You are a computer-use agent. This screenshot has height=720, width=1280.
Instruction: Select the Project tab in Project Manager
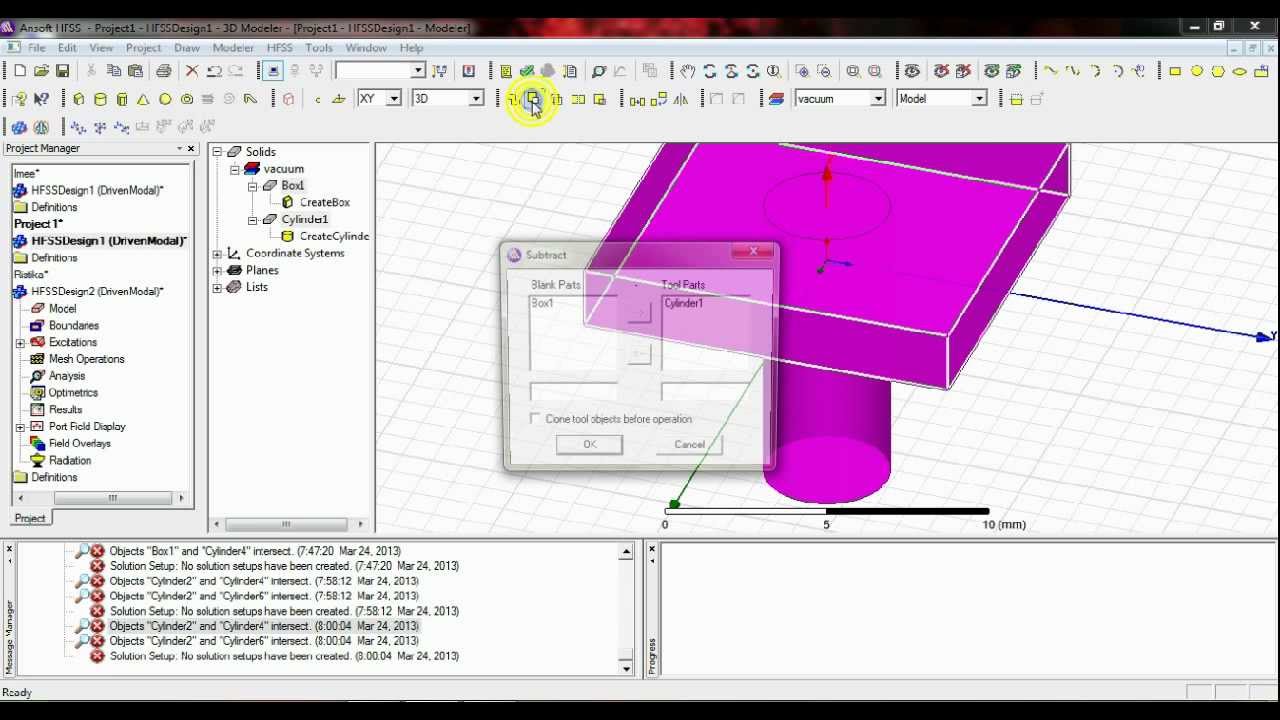coord(30,518)
